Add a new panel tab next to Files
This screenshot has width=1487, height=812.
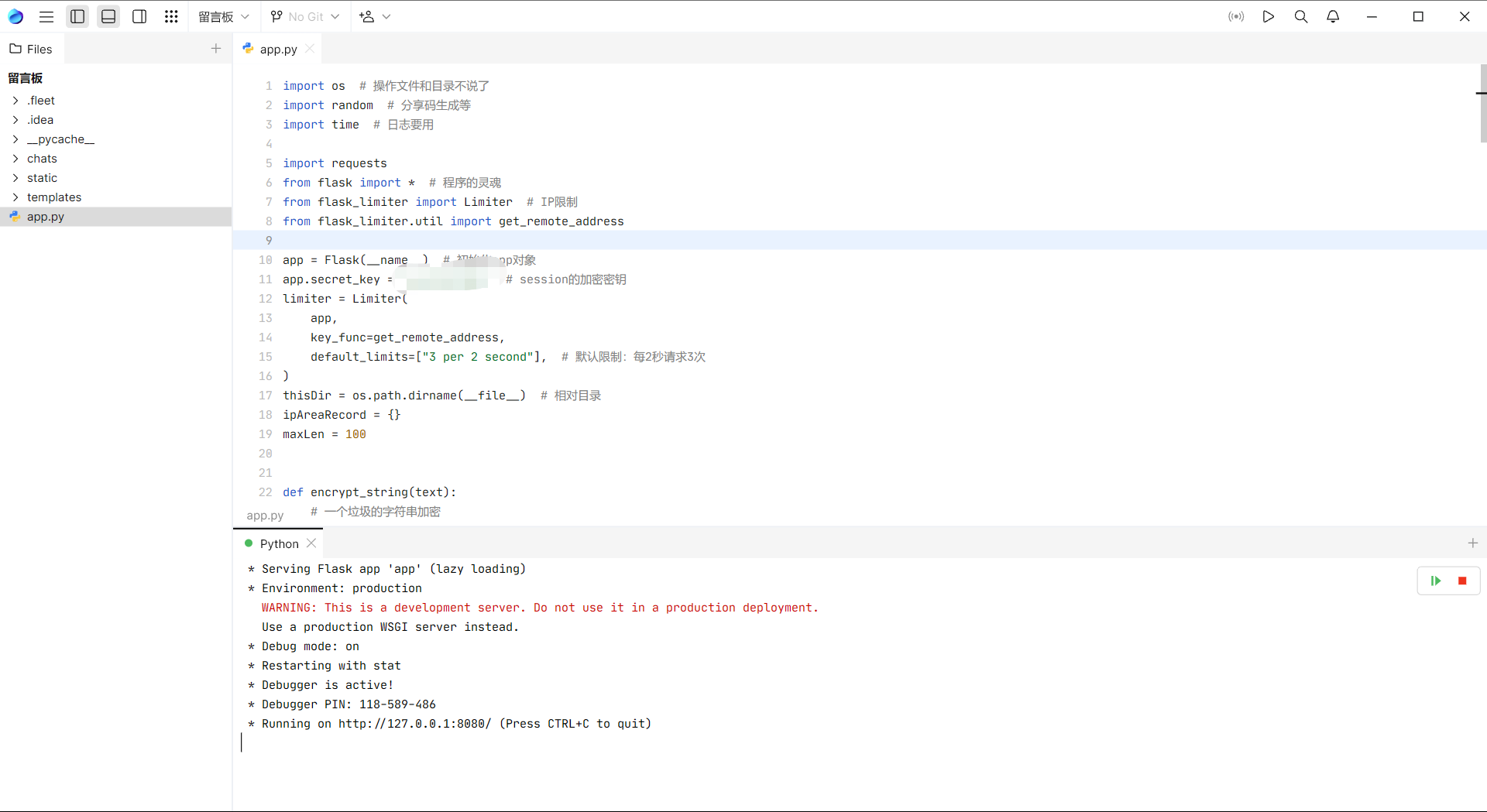tap(216, 49)
